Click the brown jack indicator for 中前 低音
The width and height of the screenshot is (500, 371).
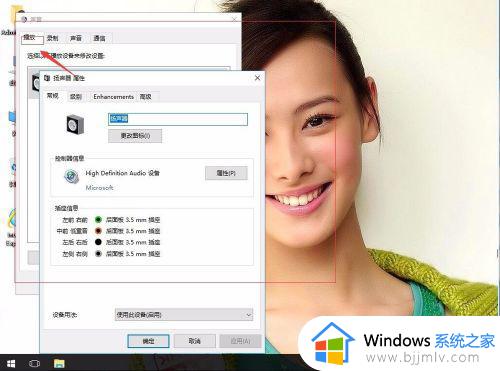[x=98, y=231]
